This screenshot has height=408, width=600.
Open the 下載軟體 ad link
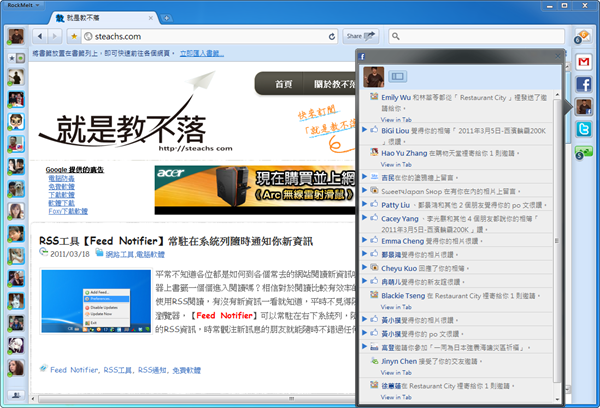point(62,195)
